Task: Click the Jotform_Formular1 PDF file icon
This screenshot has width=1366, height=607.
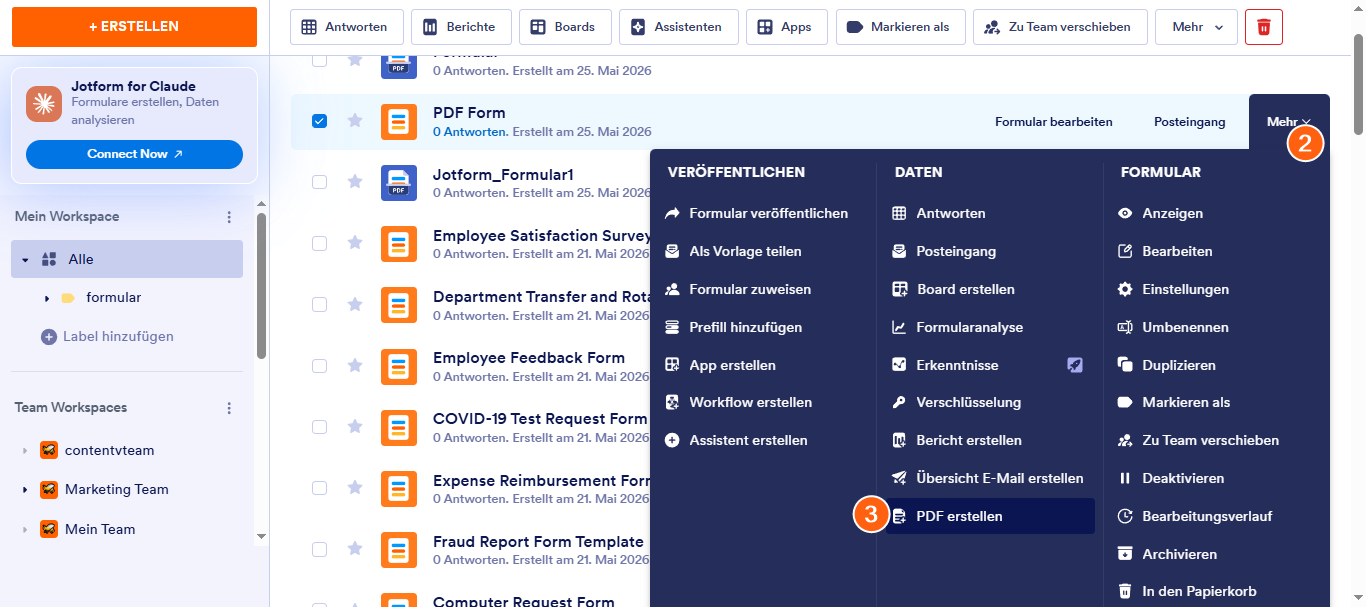Action: pos(399,183)
